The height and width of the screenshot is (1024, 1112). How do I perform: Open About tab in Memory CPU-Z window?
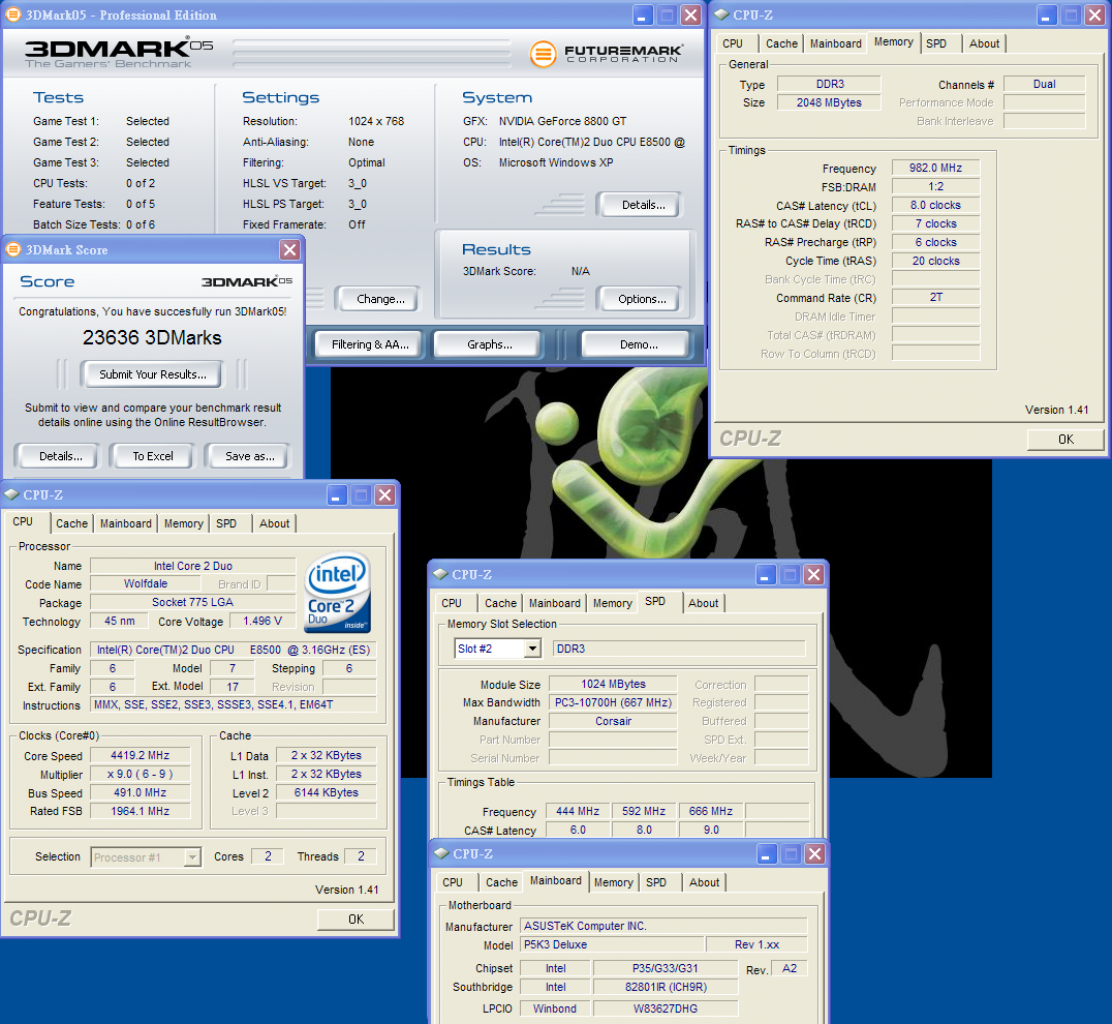pyautogui.click(x=984, y=44)
